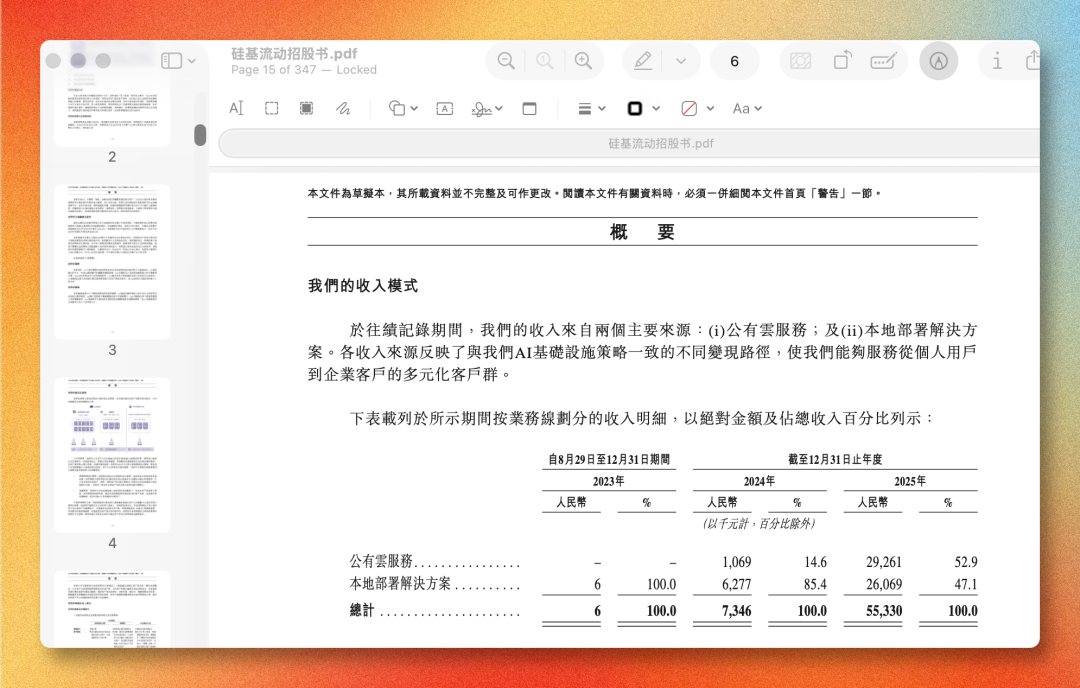Click the section title 概 要
1080x688 pixels.
[x=642, y=232]
